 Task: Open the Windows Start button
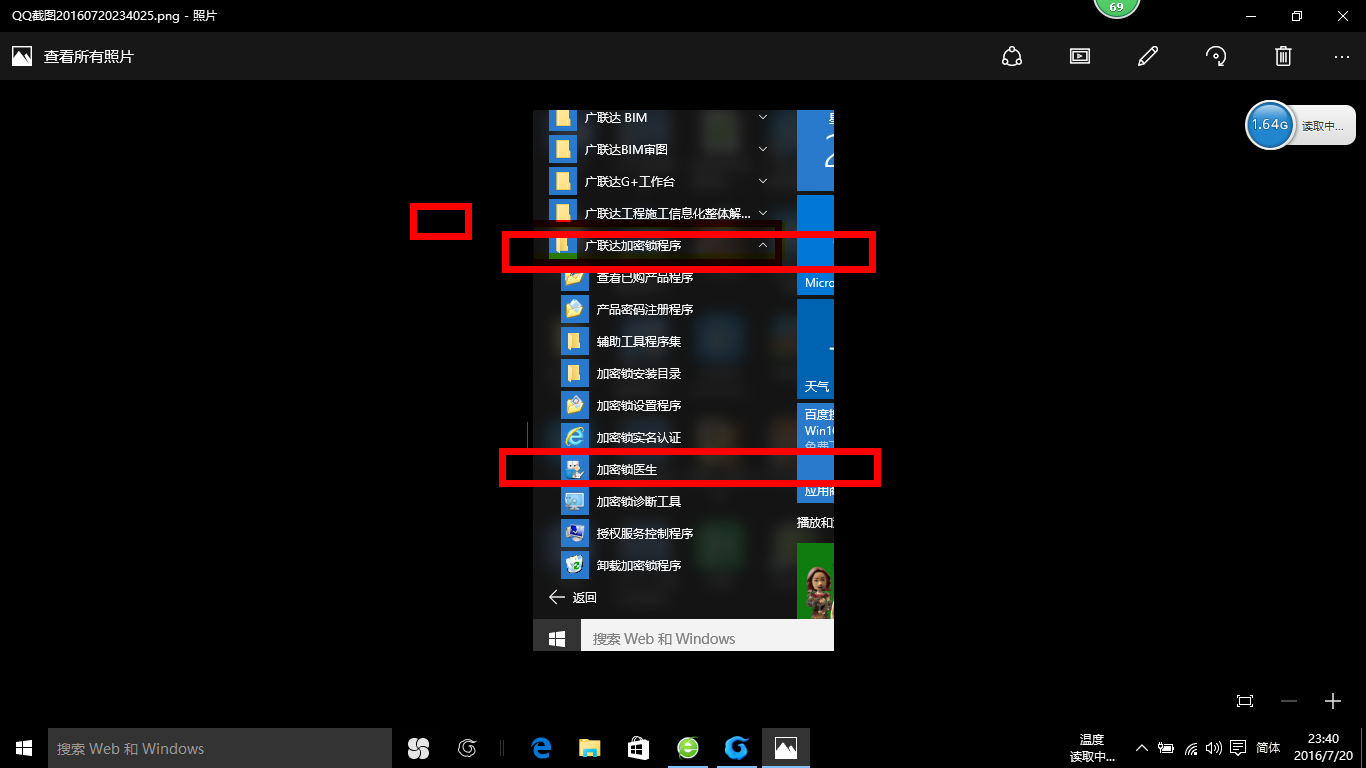pos(24,748)
